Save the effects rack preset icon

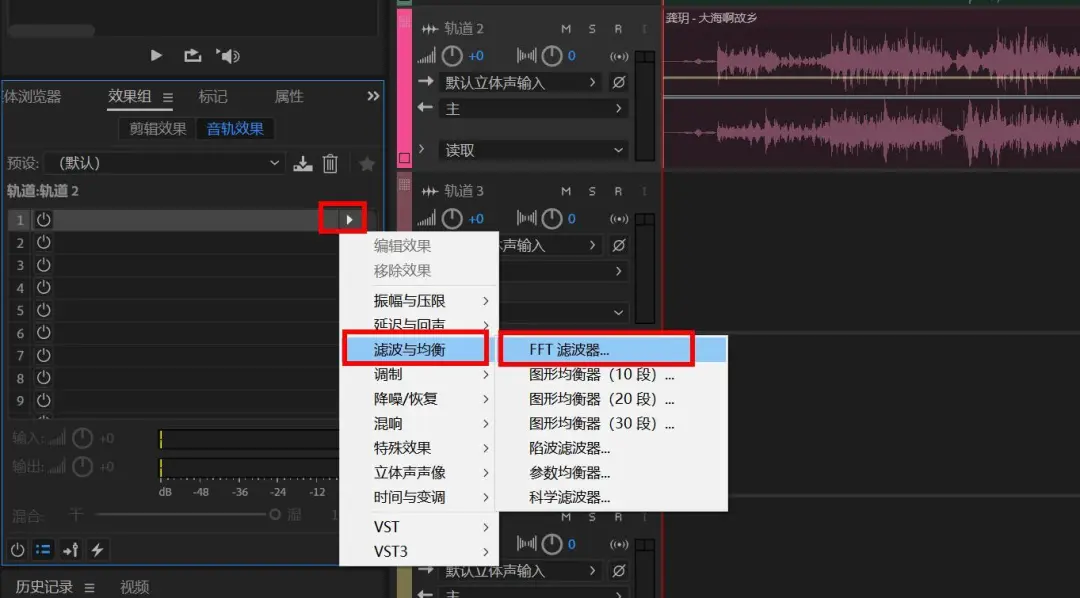pyautogui.click(x=303, y=164)
